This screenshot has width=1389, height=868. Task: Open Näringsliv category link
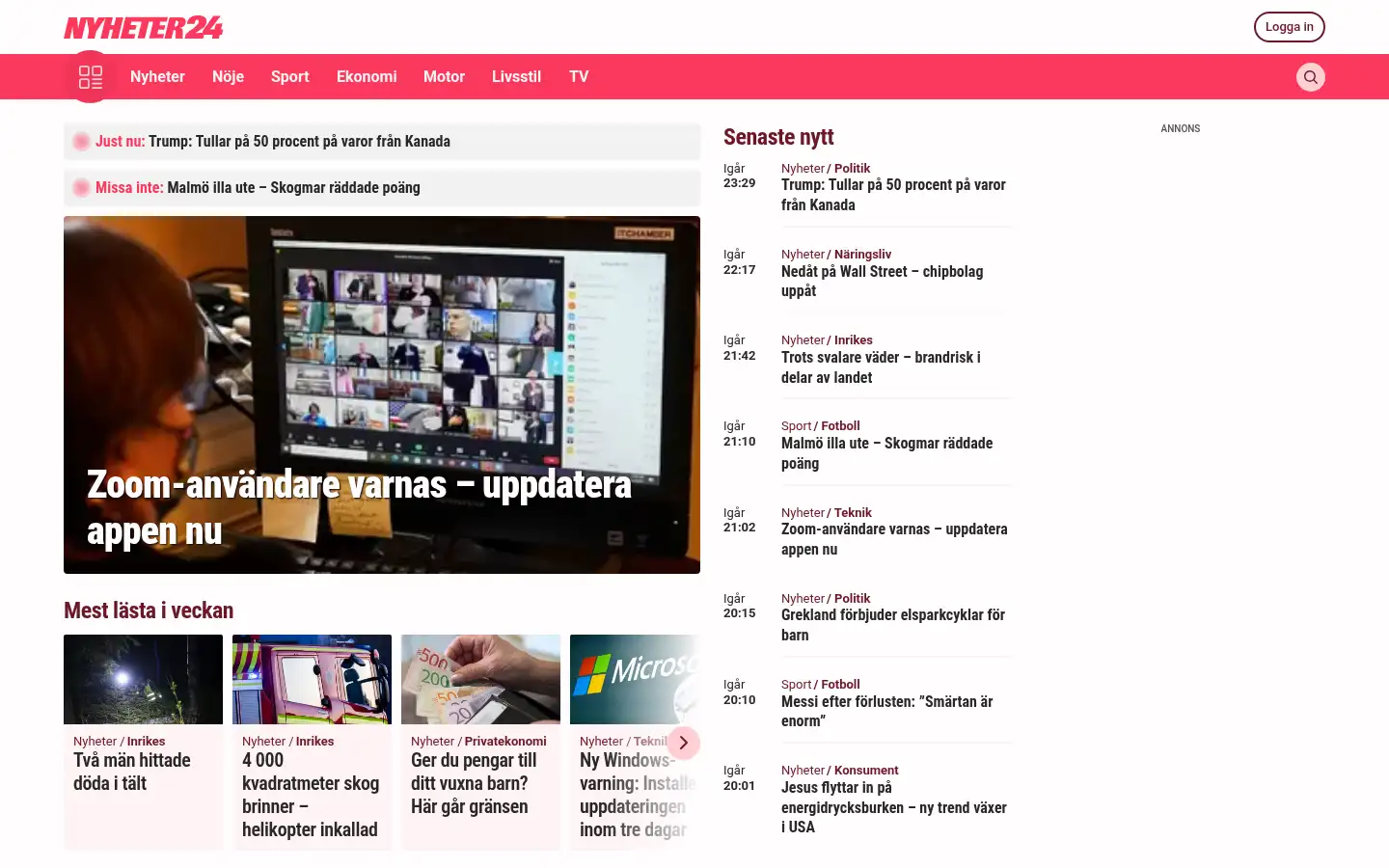click(x=862, y=255)
